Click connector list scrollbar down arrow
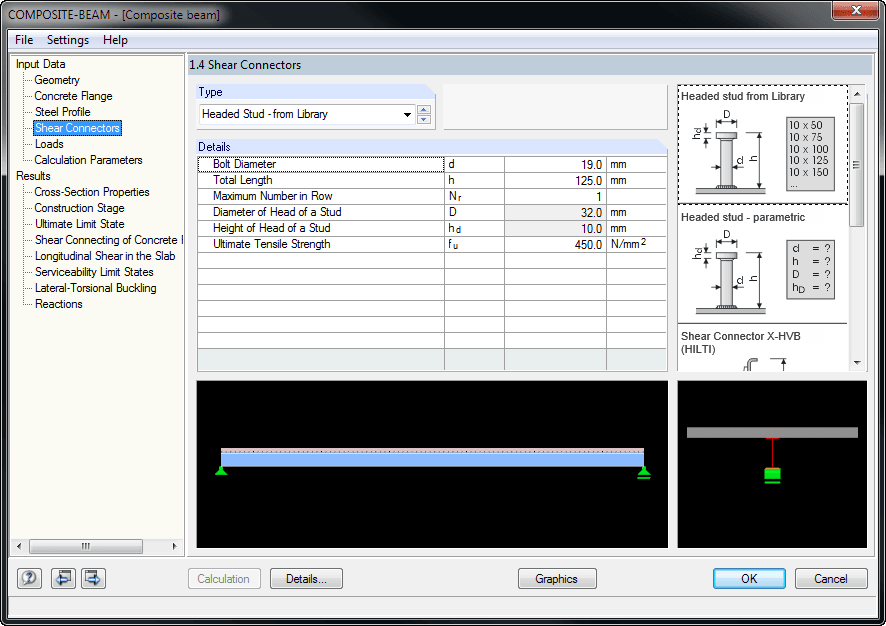Viewport: 886px width, 626px height. pos(857,363)
